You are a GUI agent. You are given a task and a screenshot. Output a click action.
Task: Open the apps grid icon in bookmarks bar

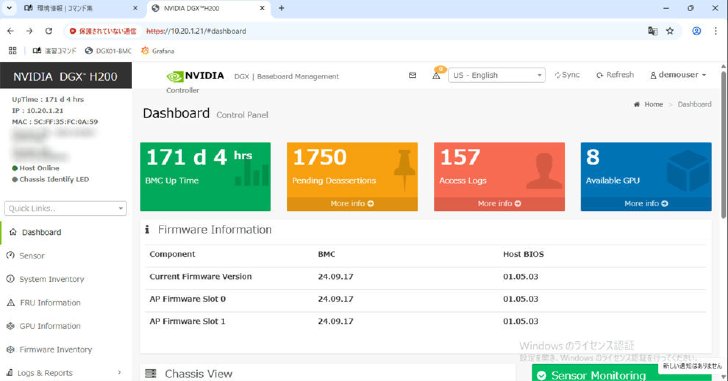13,51
